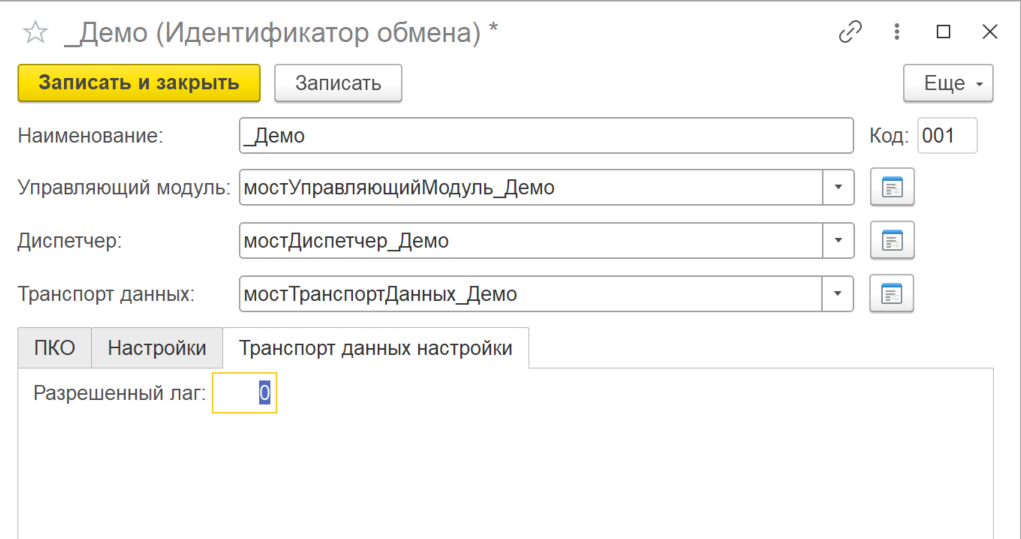The height and width of the screenshot is (539, 1021).
Task: Switch to the Настройки tab
Action: (157, 348)
